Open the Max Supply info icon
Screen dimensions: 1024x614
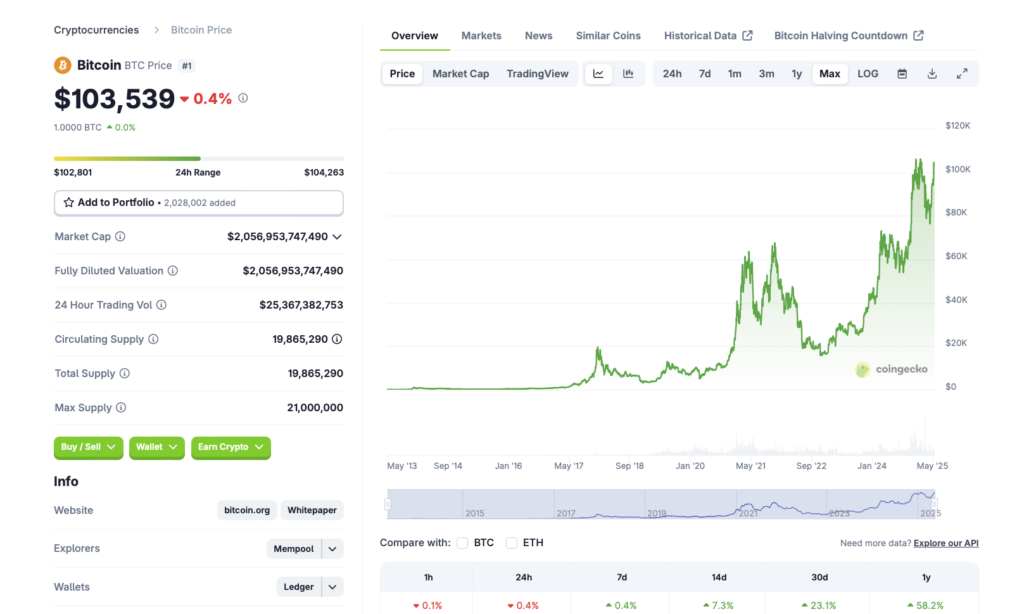pyautogui.click(x=121, y=408)
